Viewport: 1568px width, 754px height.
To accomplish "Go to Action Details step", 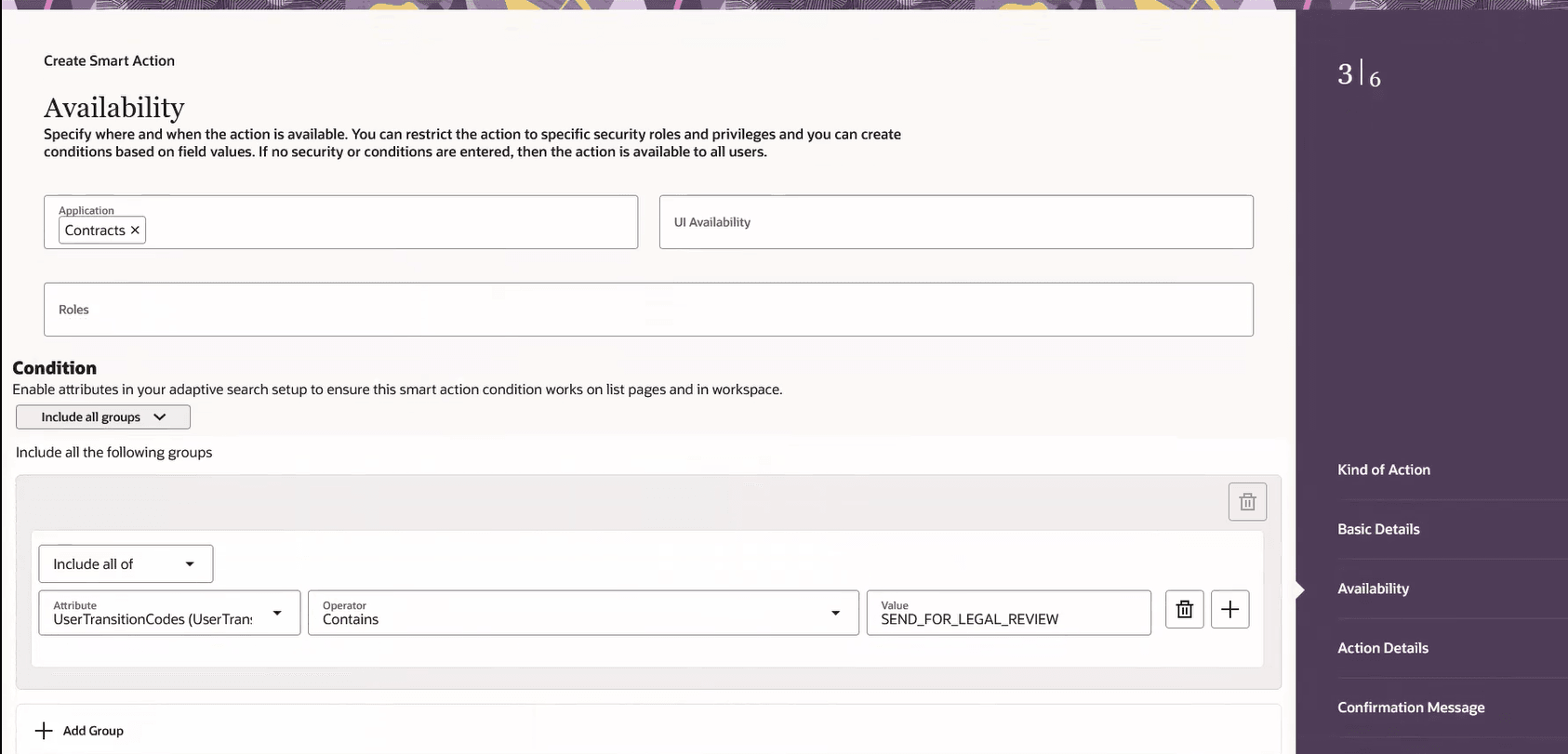I will [x=1383, y=649].
